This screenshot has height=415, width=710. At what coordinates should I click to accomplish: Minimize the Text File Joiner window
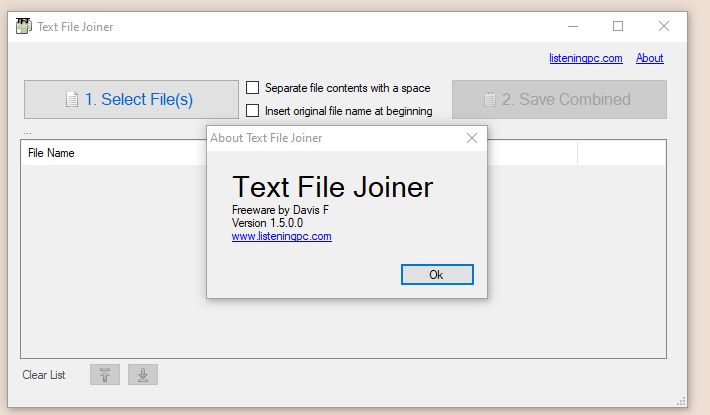click(x=573, y=26)
